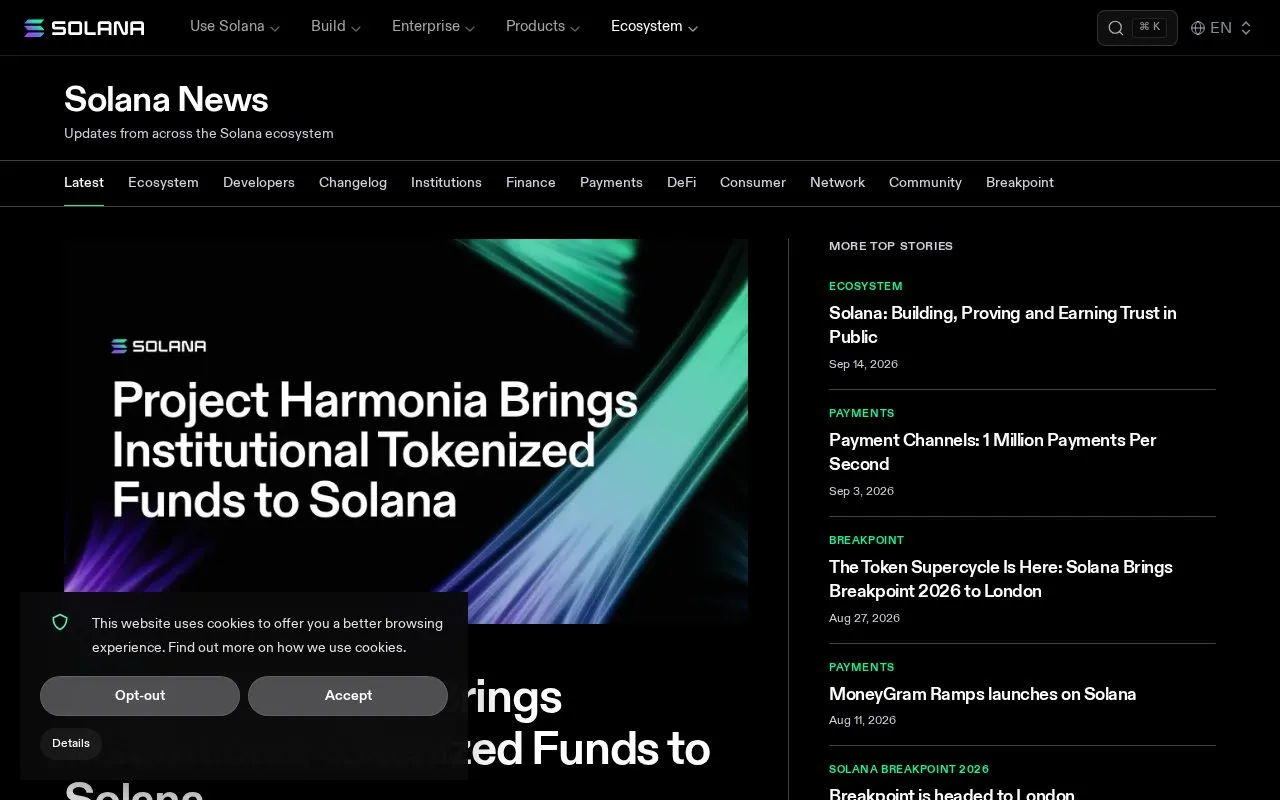
Task: Click the ECOSYSTEM category label above first story
Action: tap(866, 286)
